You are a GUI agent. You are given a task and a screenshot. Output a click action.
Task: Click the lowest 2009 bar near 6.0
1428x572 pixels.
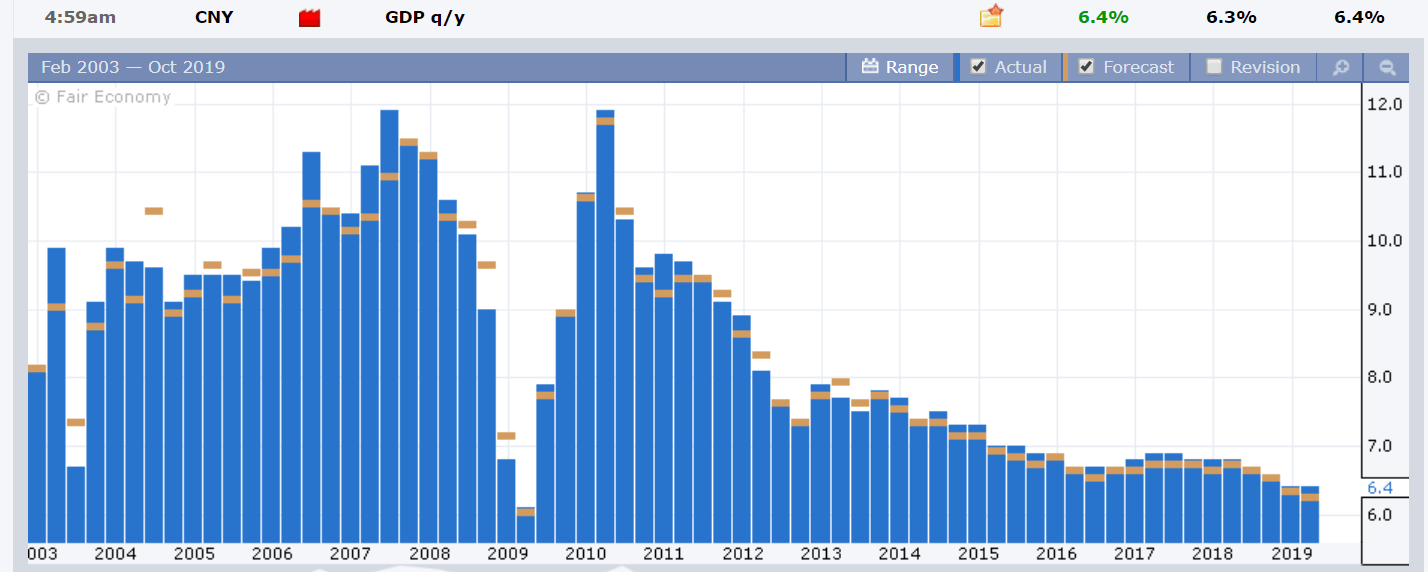[x=526, y=526]
